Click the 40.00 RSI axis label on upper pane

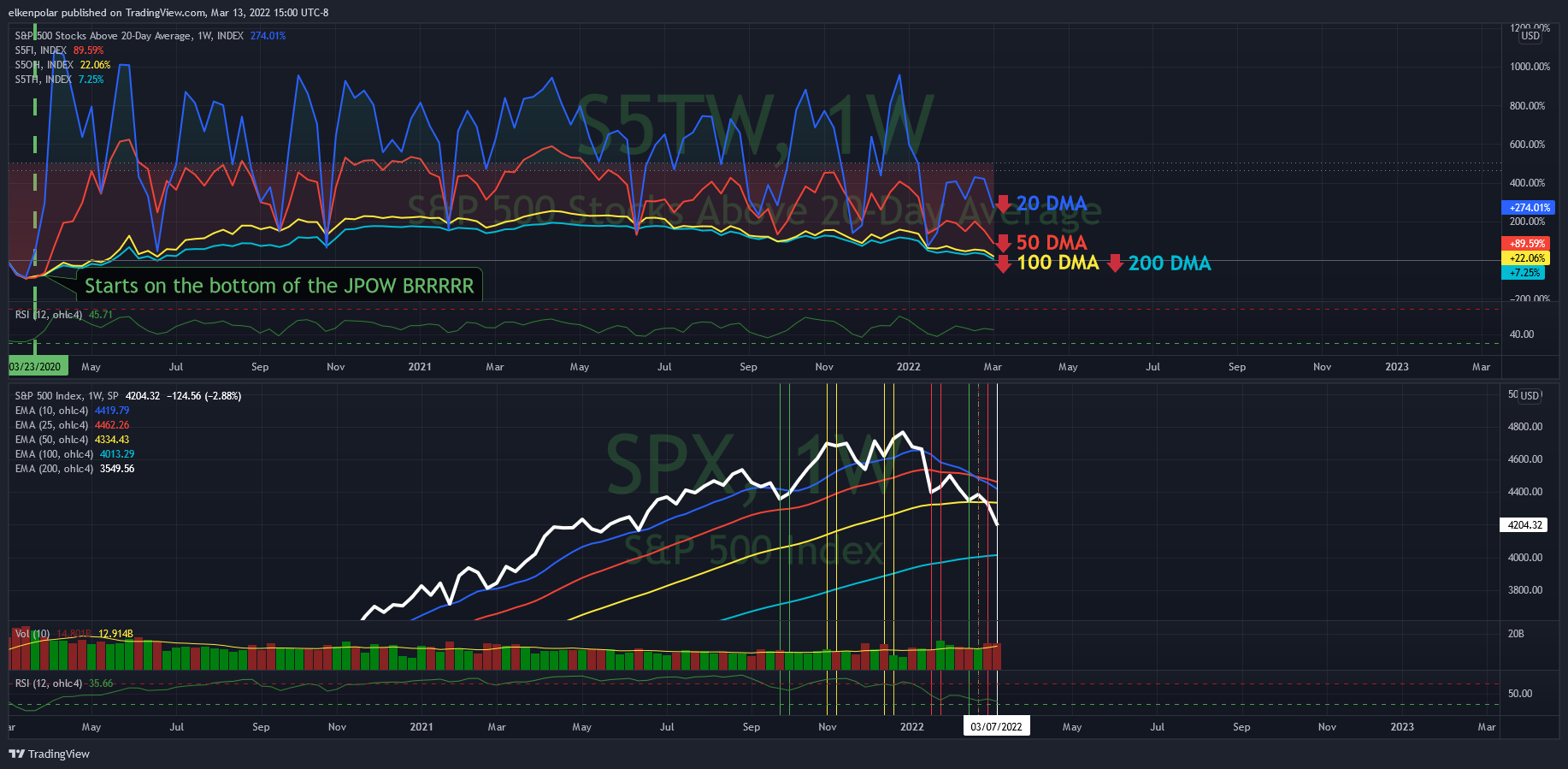(1522, 334)
